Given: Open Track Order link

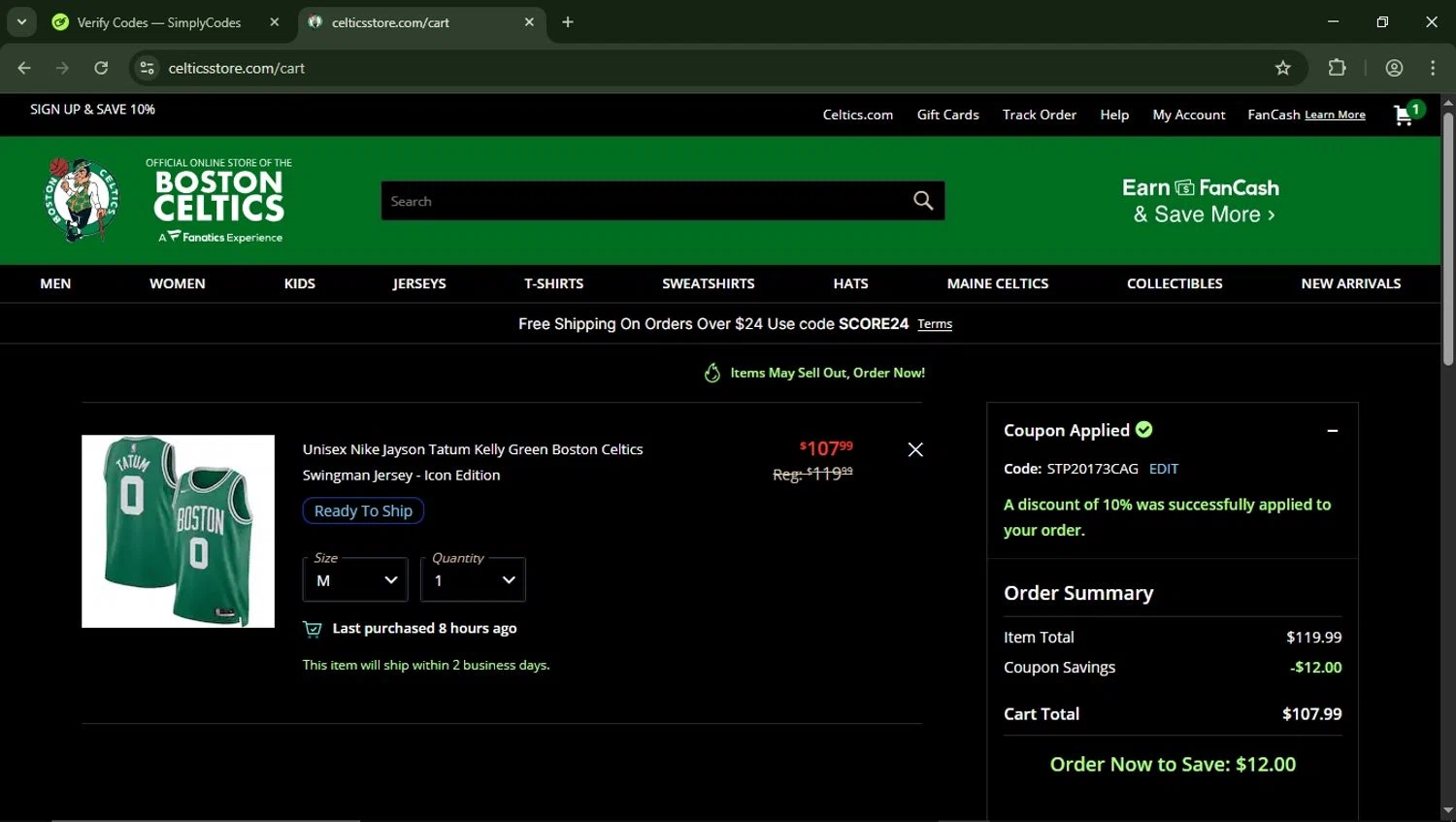Looking at the screenshot, I should (1040, 115).
